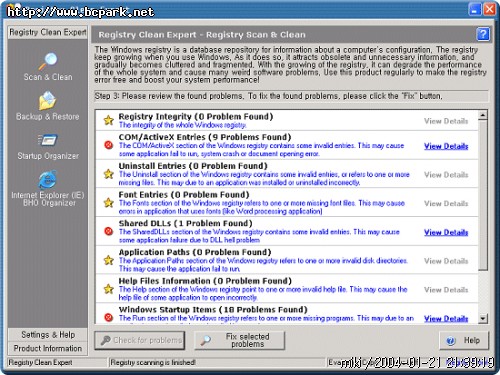This screenshot has height=375, width=500.
Task: Click grayed View Details for Application Paths
Action: pos(446,261)
